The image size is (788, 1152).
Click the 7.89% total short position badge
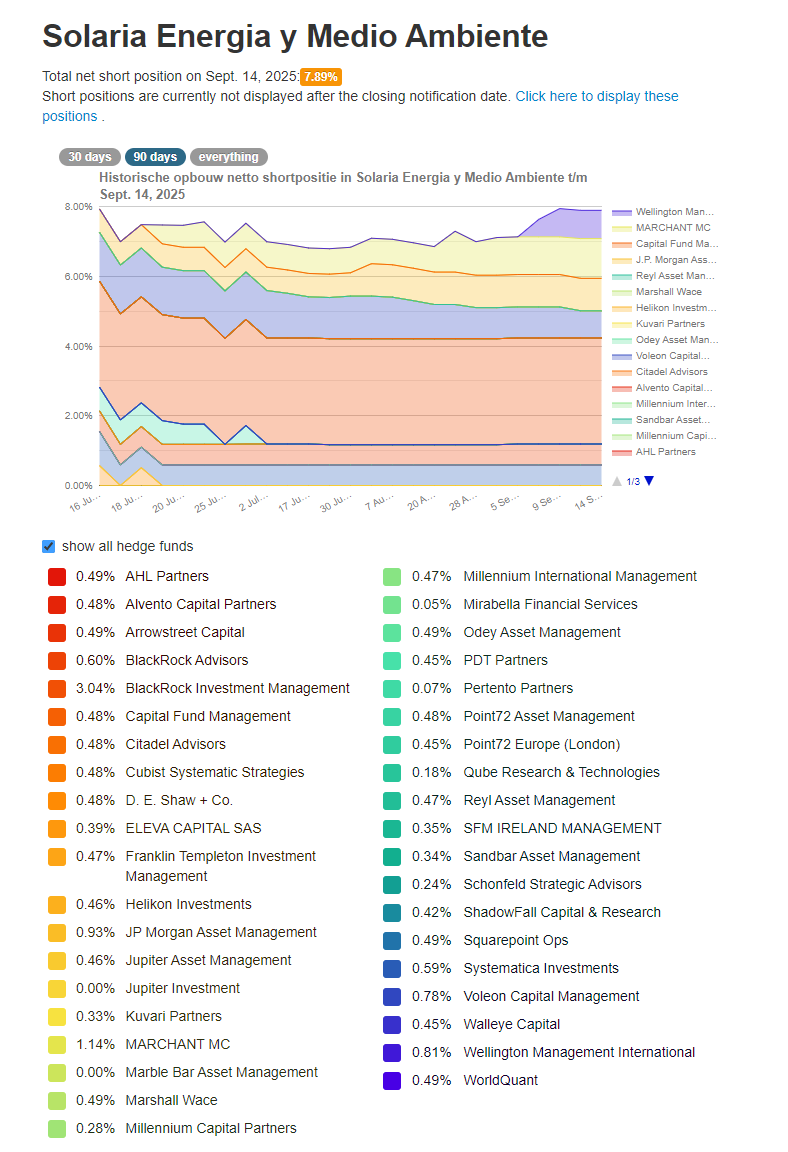[x=321, y=76]
